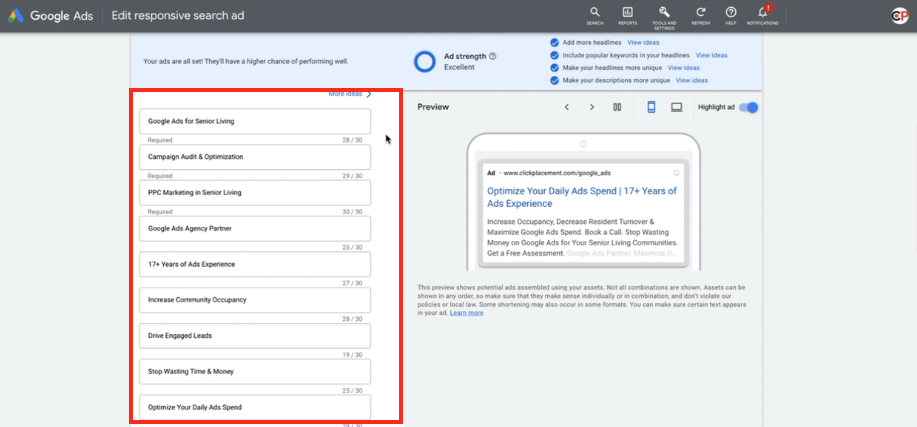Switch preview to mobile device view
Screen dimensions: 917x427
click(x=651, y=107)
